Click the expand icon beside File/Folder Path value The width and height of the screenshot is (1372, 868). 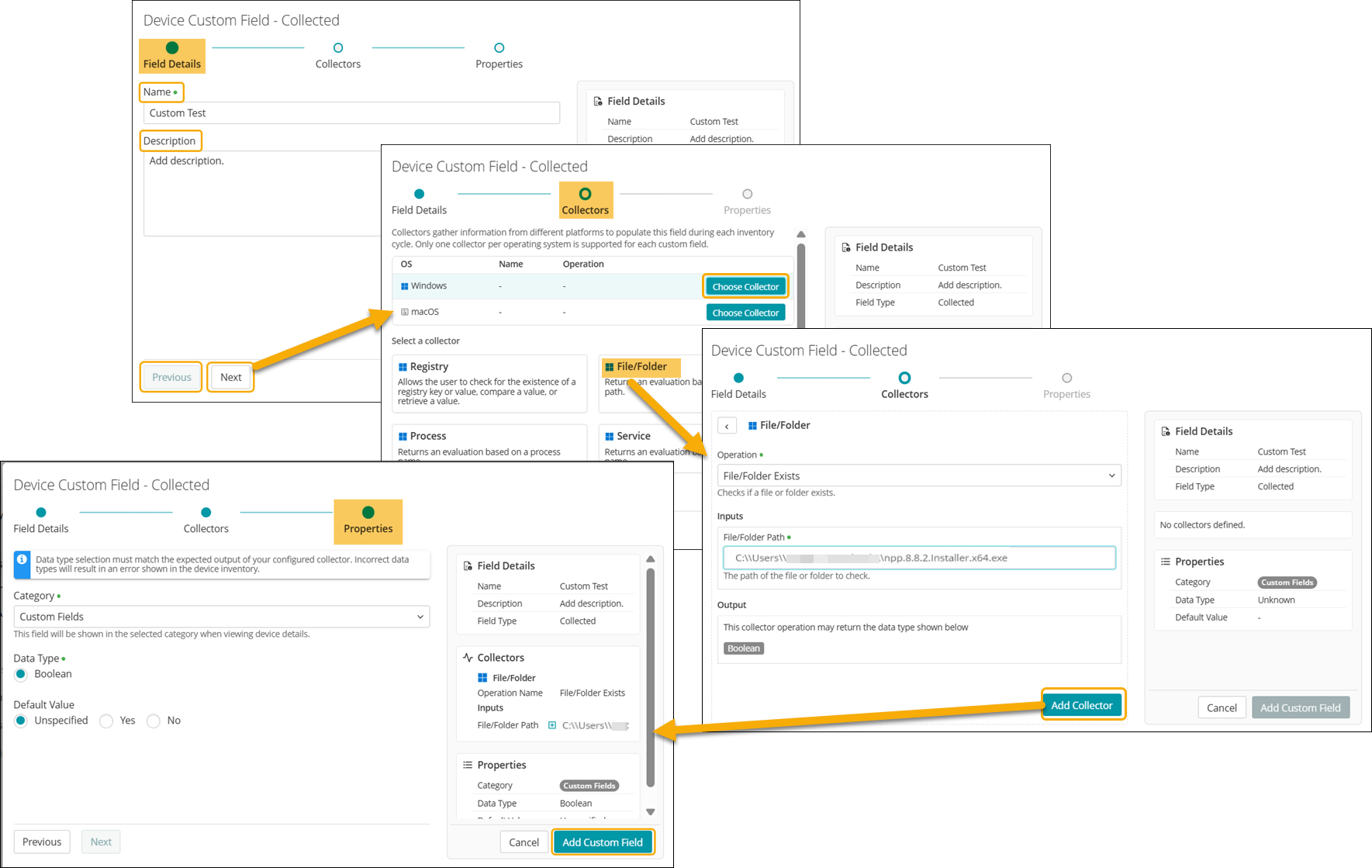[552, 725]
